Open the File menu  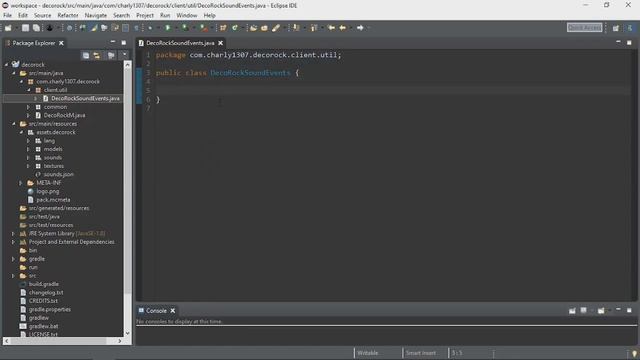point(7,16)
